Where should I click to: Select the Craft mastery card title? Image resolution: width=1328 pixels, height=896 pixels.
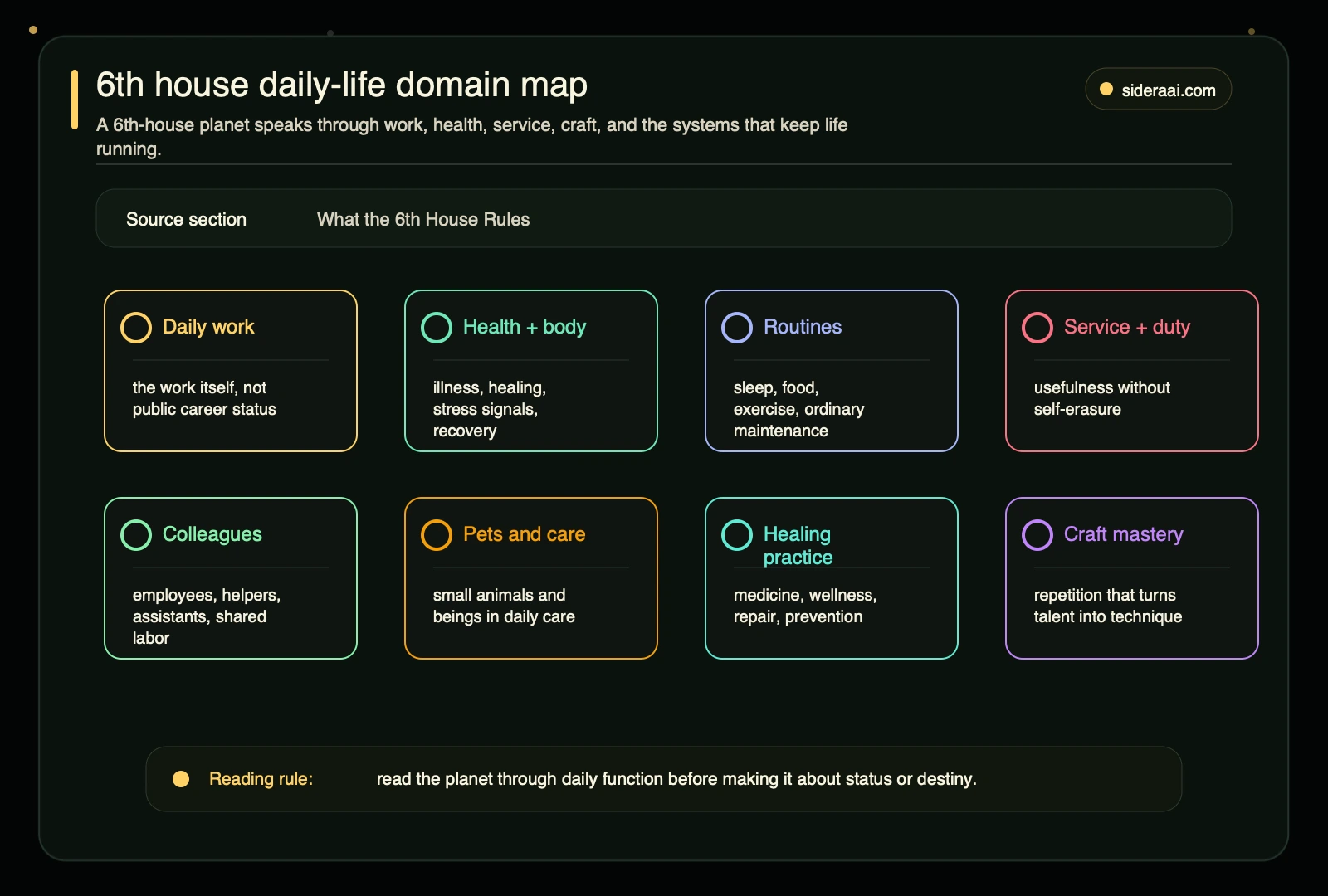(1124, 534)
